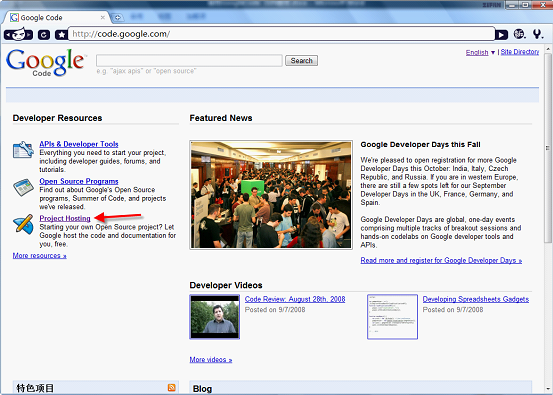Click the Developer Resources heading

[x=57, y=118]
